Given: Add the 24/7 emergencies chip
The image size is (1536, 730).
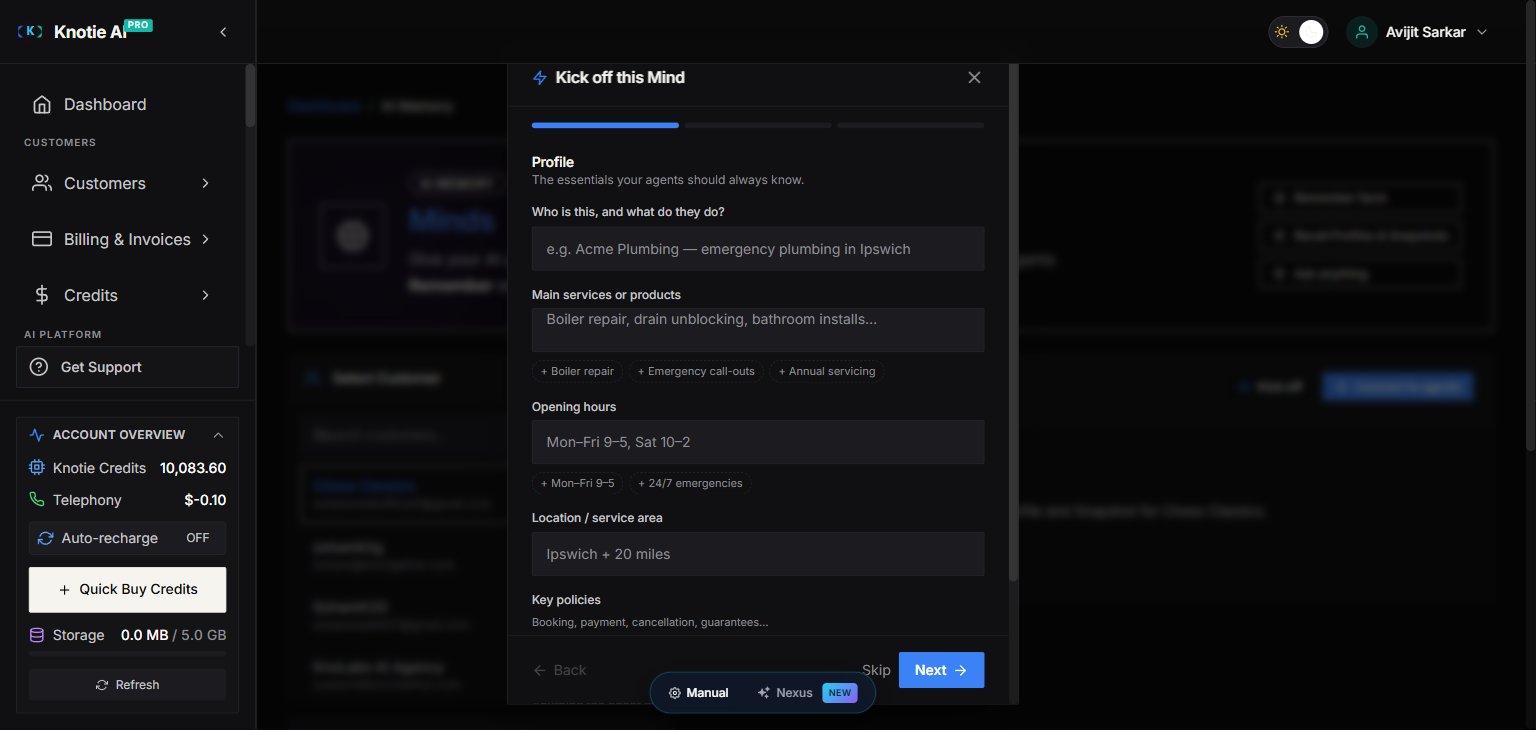Looking at the screenshot, I should pyautogui.click(x=690, y=483).
